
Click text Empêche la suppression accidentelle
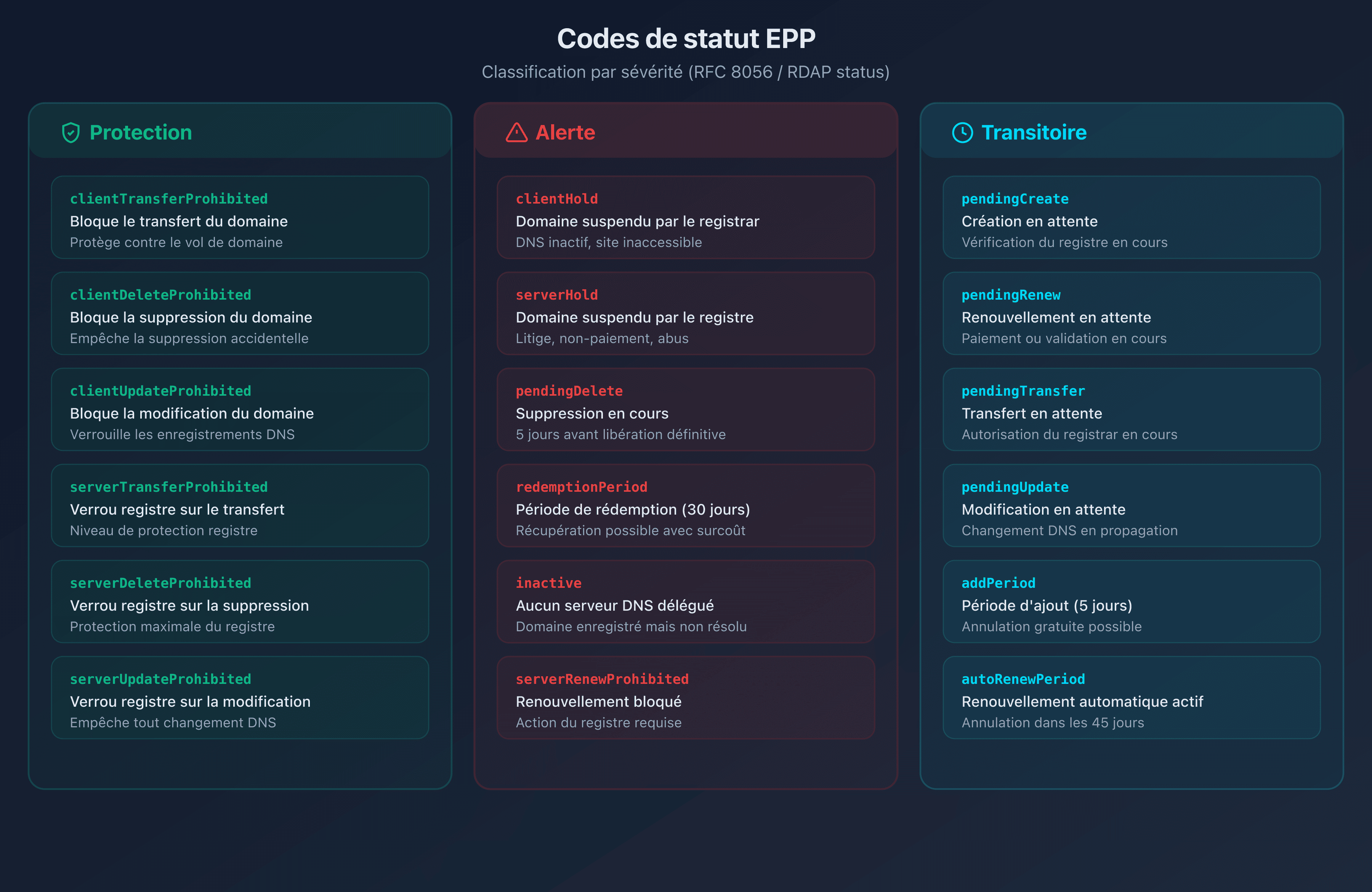pyautogui.click(x=189, y=339)
